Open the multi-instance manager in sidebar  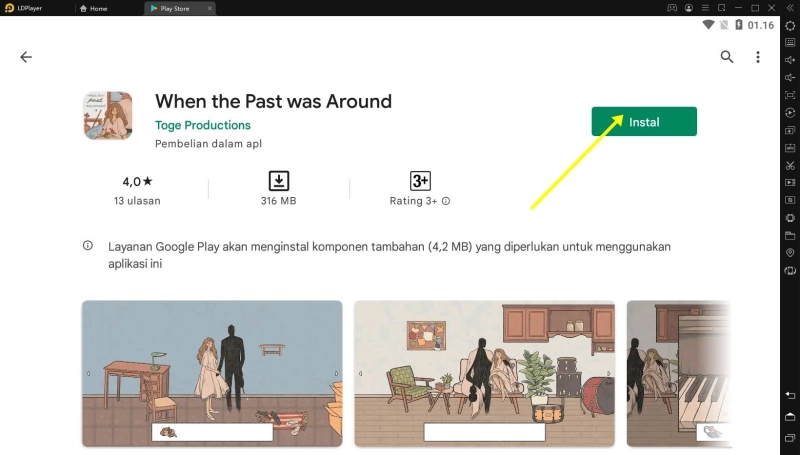tap(790, 130)
